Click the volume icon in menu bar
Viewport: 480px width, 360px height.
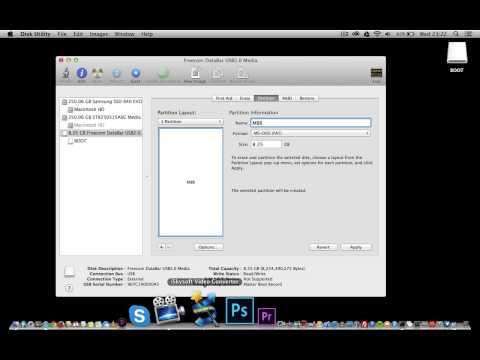point(387,34)
